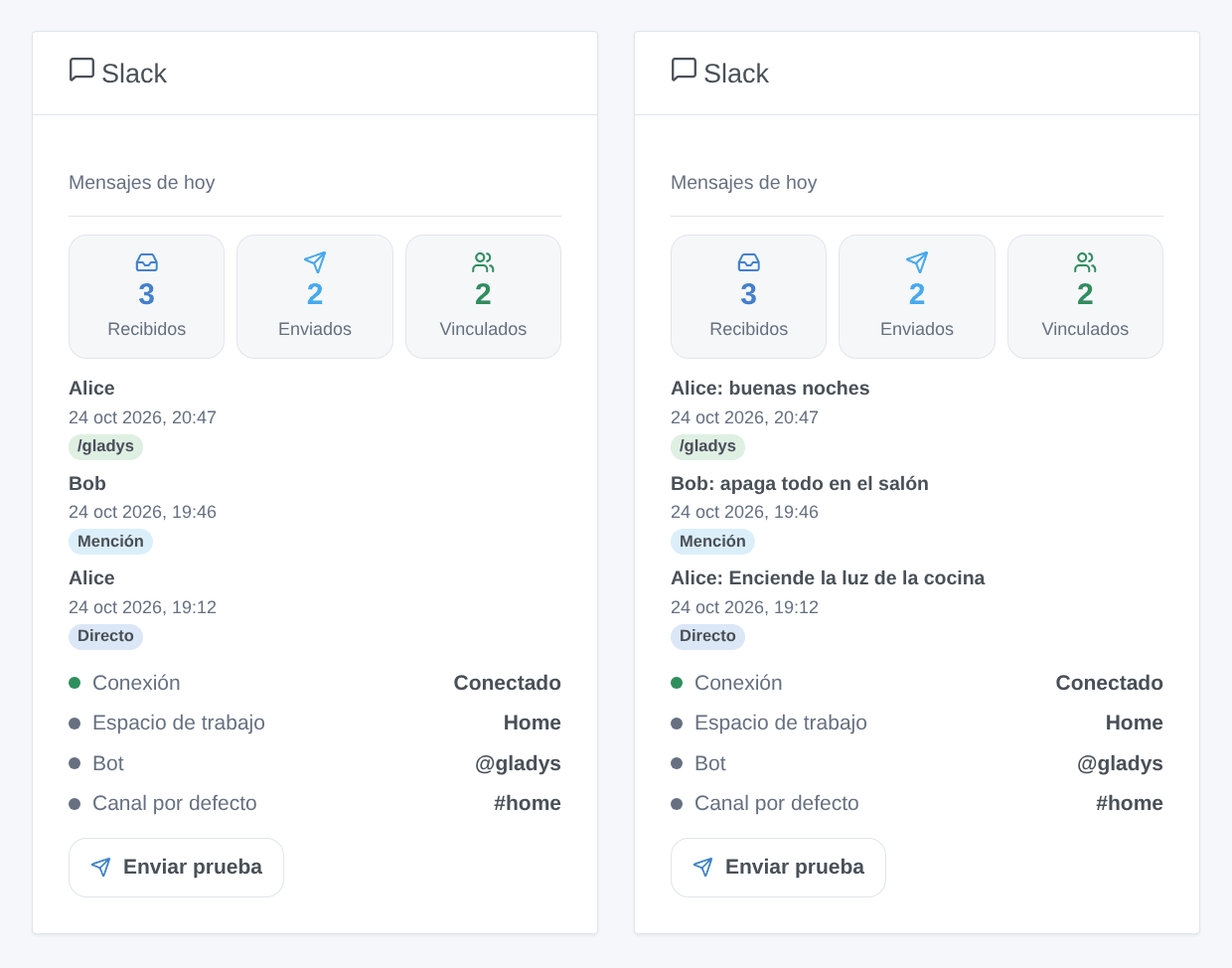Click the send icon inside the right Enviar prueba button
Screen dimensions: 1232x968
click(703, 867)
